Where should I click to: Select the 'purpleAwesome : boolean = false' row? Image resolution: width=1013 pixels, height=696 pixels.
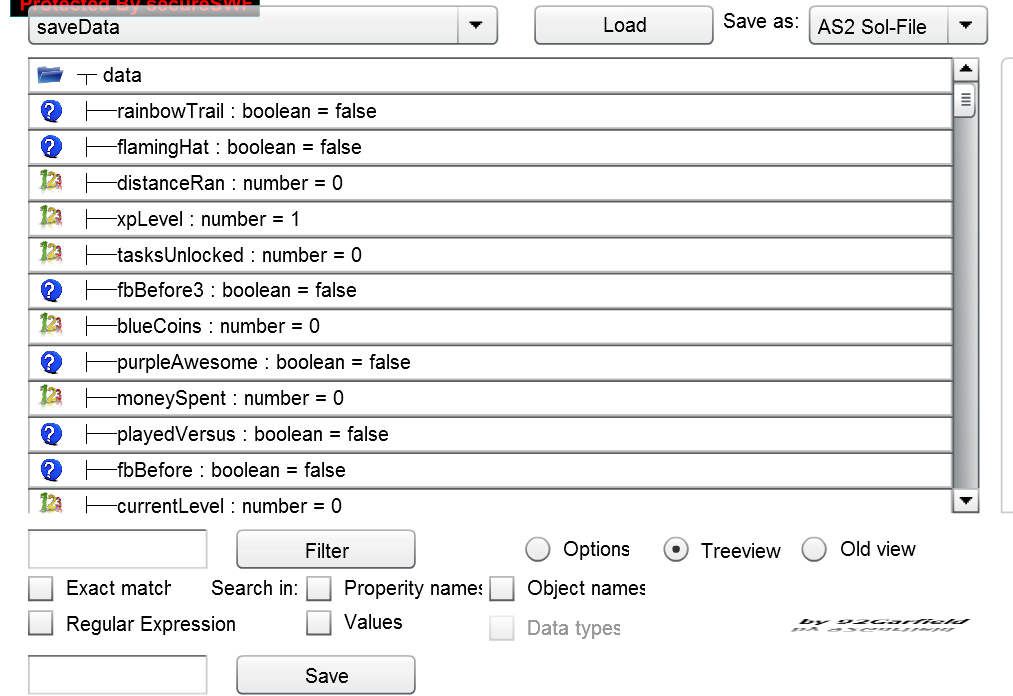(490, 363)
